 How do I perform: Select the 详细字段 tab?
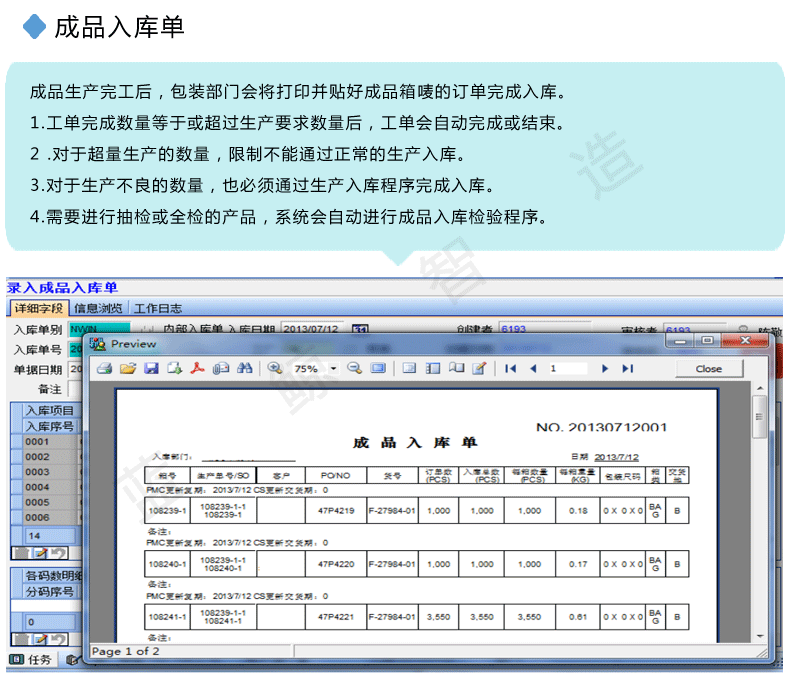coord(39,308)
